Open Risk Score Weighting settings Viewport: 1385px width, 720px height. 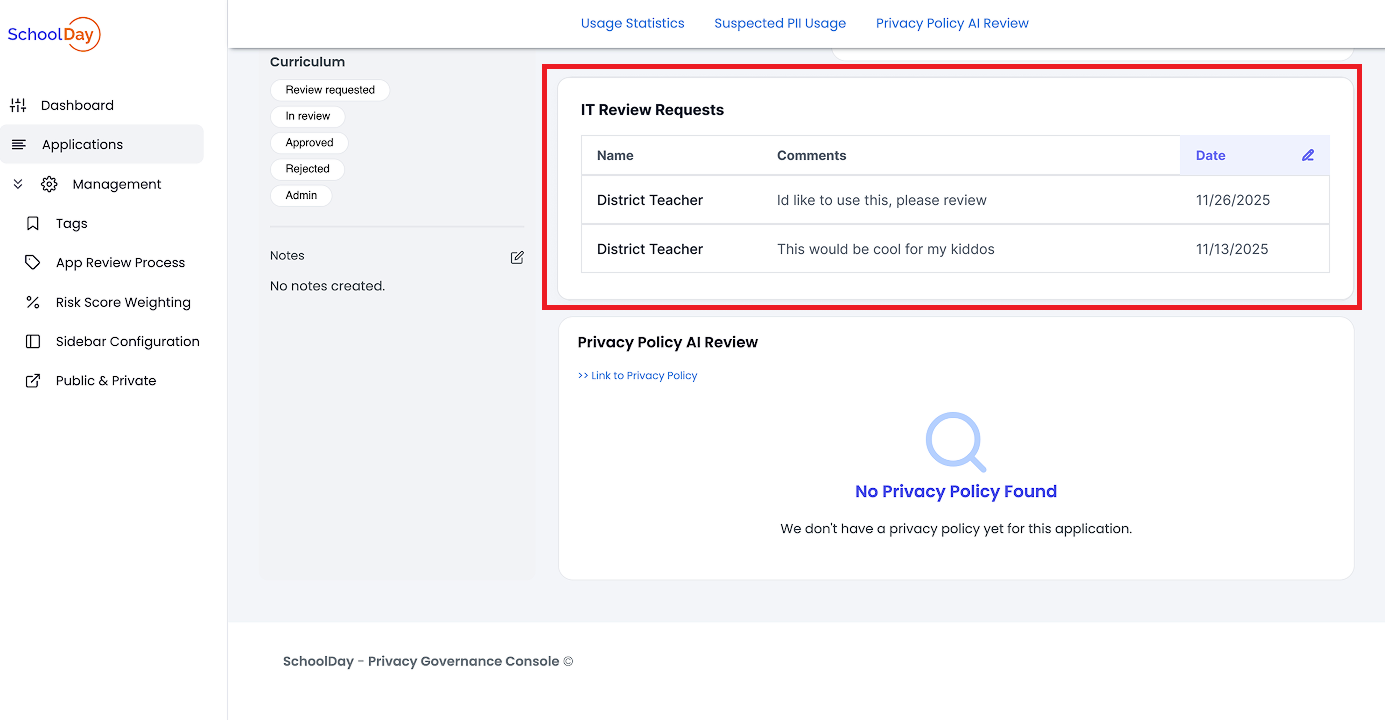123,302
